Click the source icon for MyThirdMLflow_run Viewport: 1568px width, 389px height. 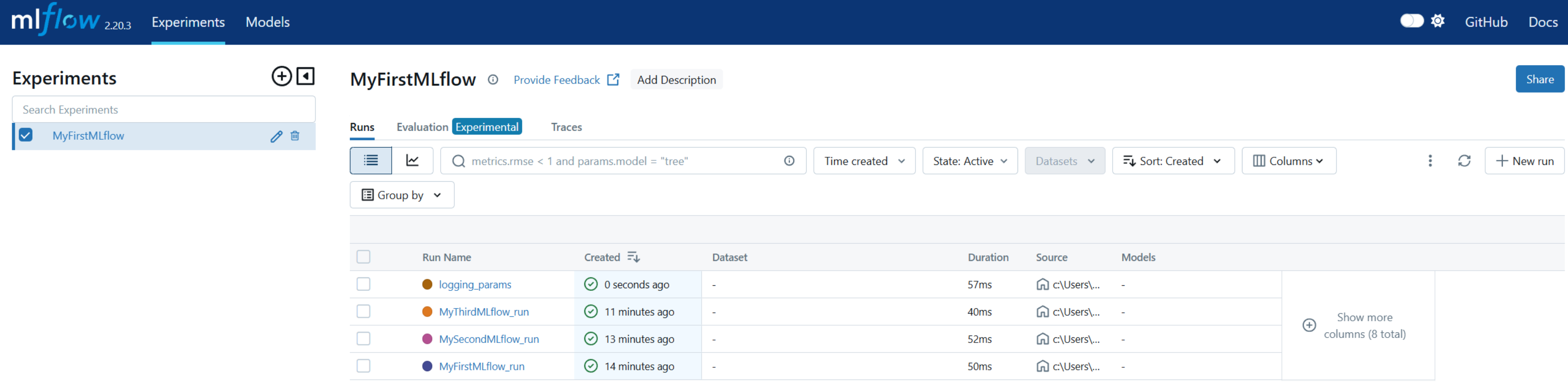point(1042,312)
